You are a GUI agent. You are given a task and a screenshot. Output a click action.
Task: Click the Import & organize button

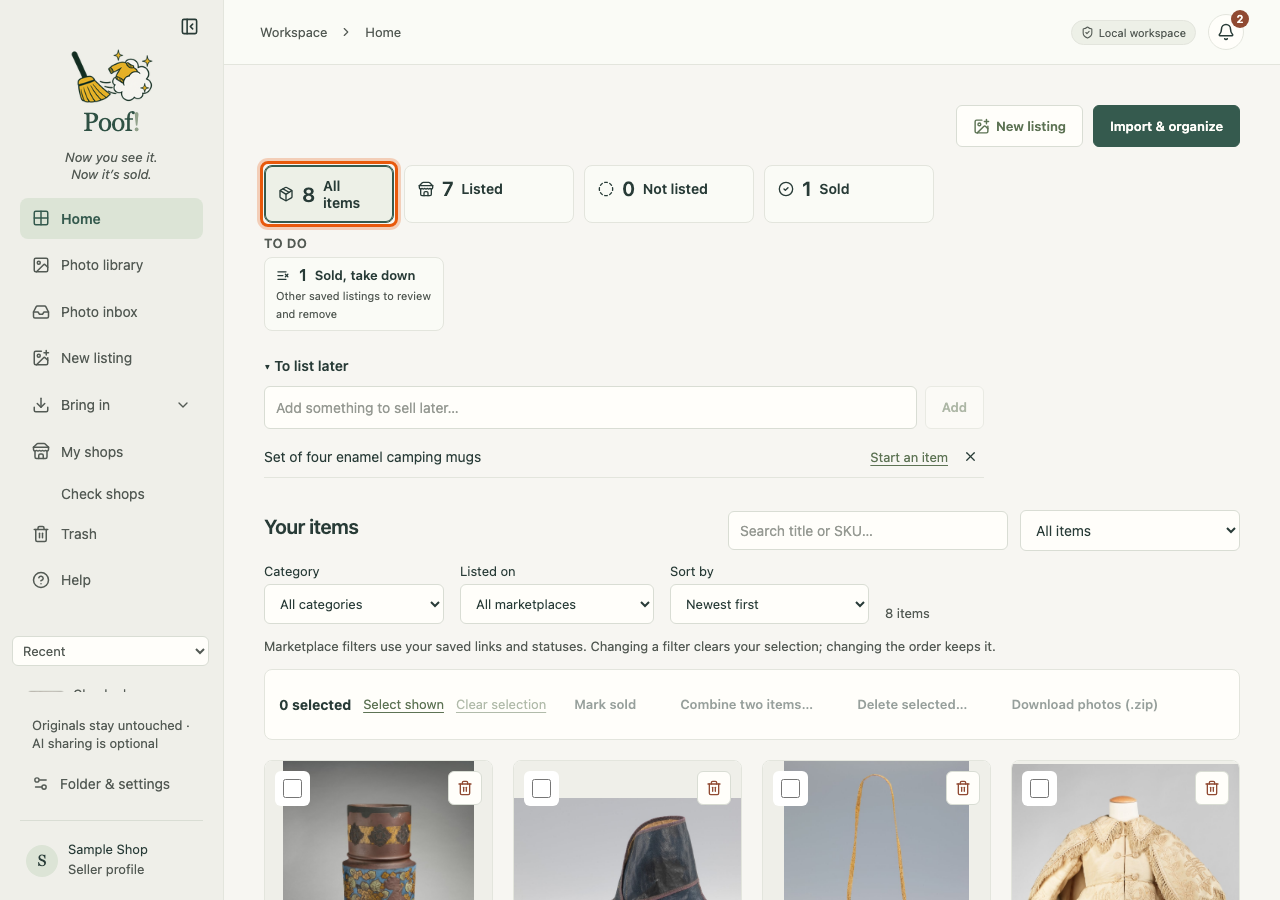[1166, 126]
